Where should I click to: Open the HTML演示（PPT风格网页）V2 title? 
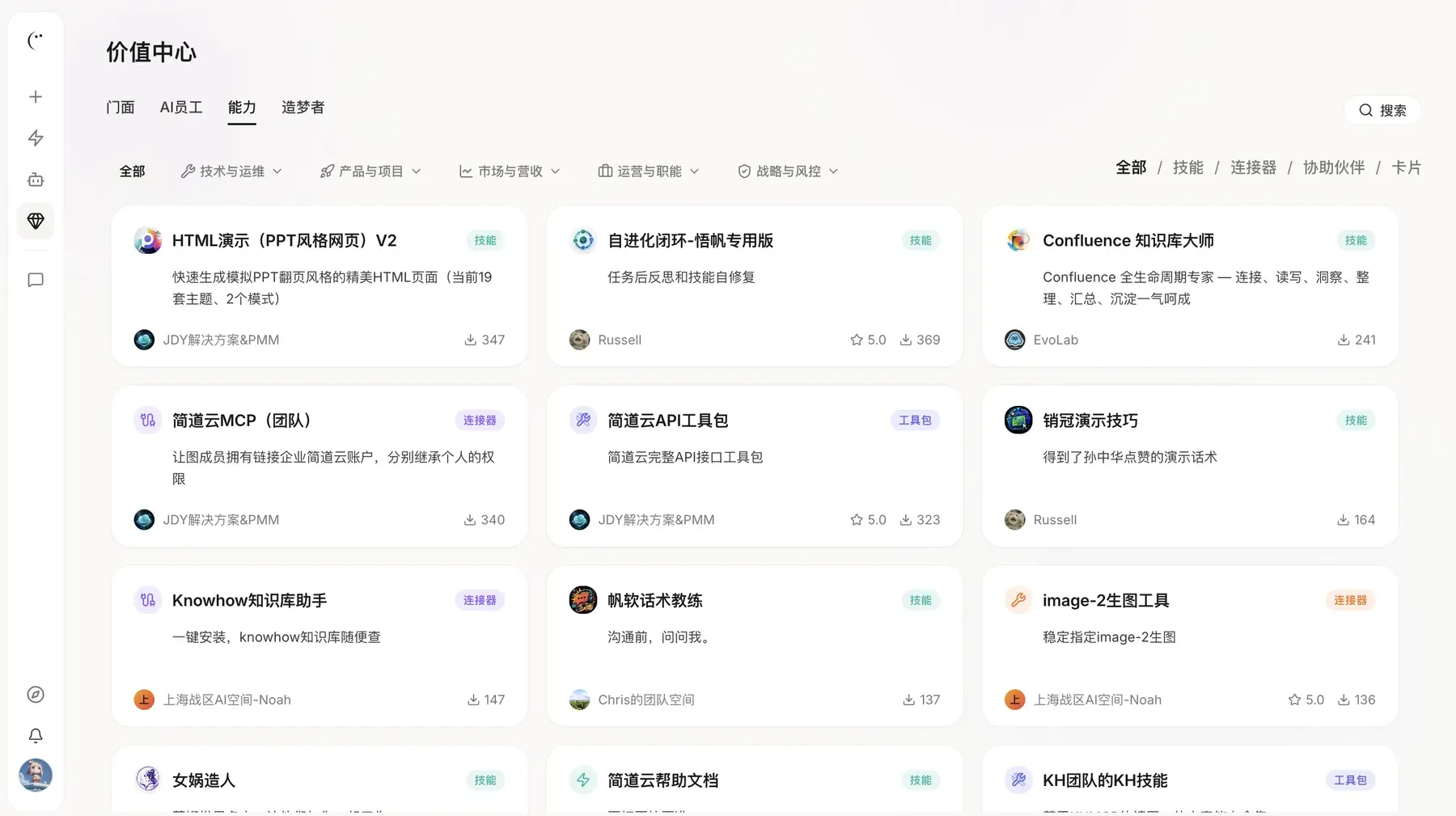click(285, 240)
